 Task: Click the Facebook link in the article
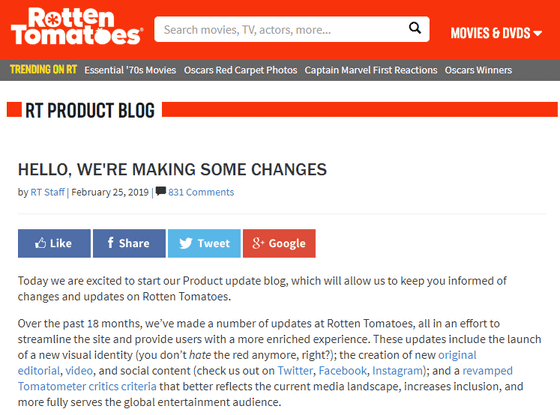pyautogui.click(x=342, y=371)
